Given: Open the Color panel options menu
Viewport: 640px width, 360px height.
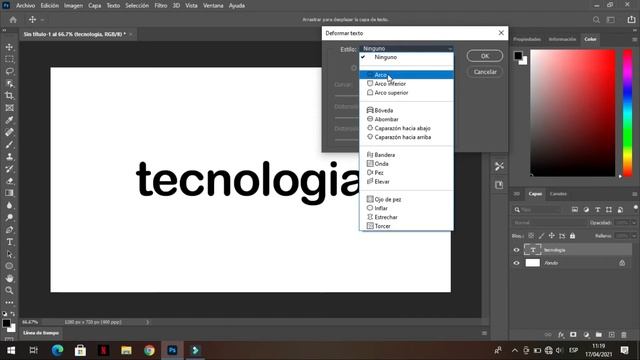Looking at the screenshot, I should click(634, 39).
